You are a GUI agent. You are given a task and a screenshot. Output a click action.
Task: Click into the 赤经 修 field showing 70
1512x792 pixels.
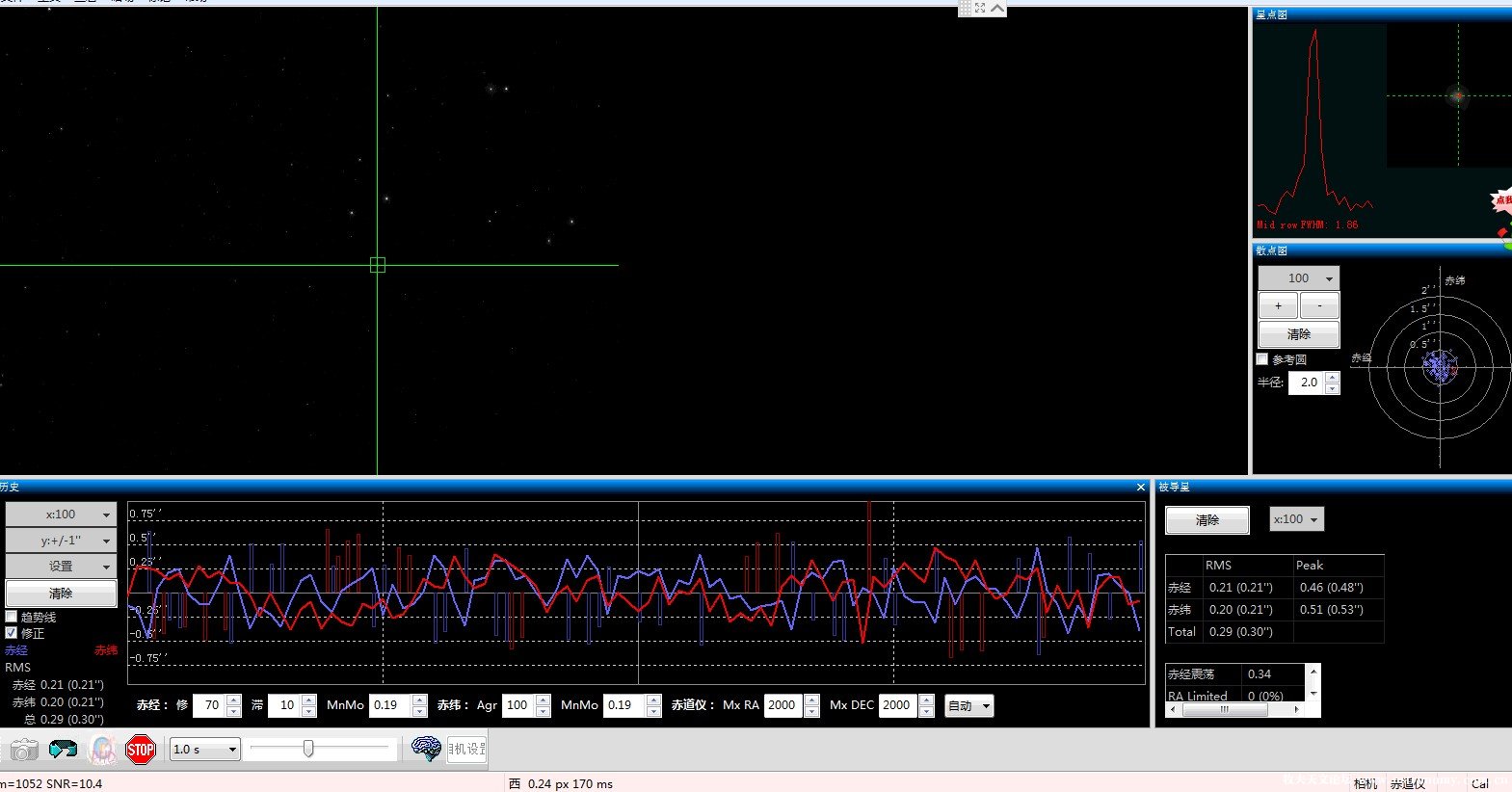coord(210,705)
